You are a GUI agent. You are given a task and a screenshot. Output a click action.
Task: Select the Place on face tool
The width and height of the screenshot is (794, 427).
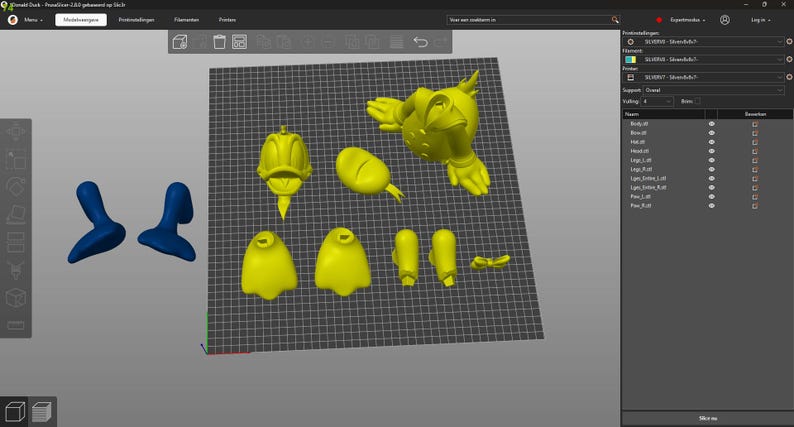click(x=16, y=215)
